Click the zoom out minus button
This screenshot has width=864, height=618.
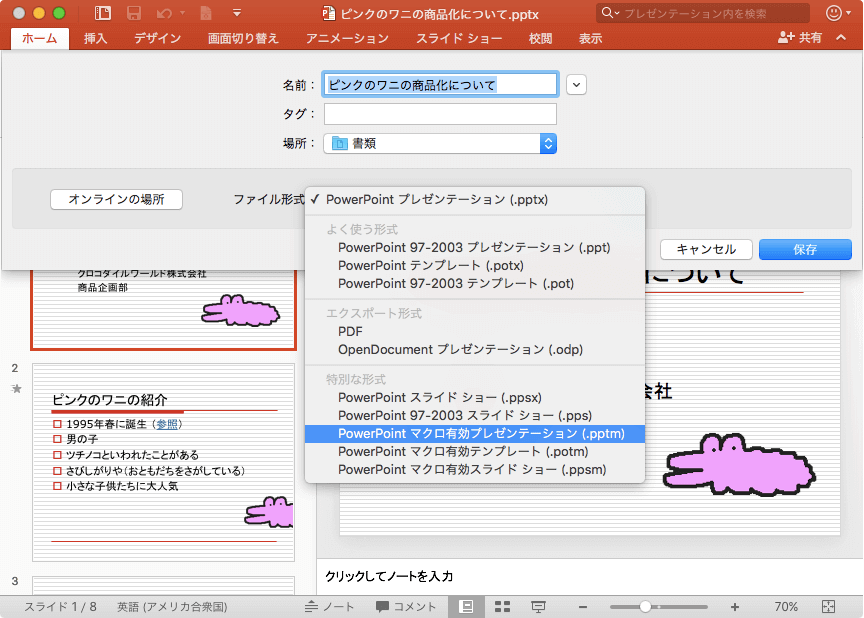582,607
